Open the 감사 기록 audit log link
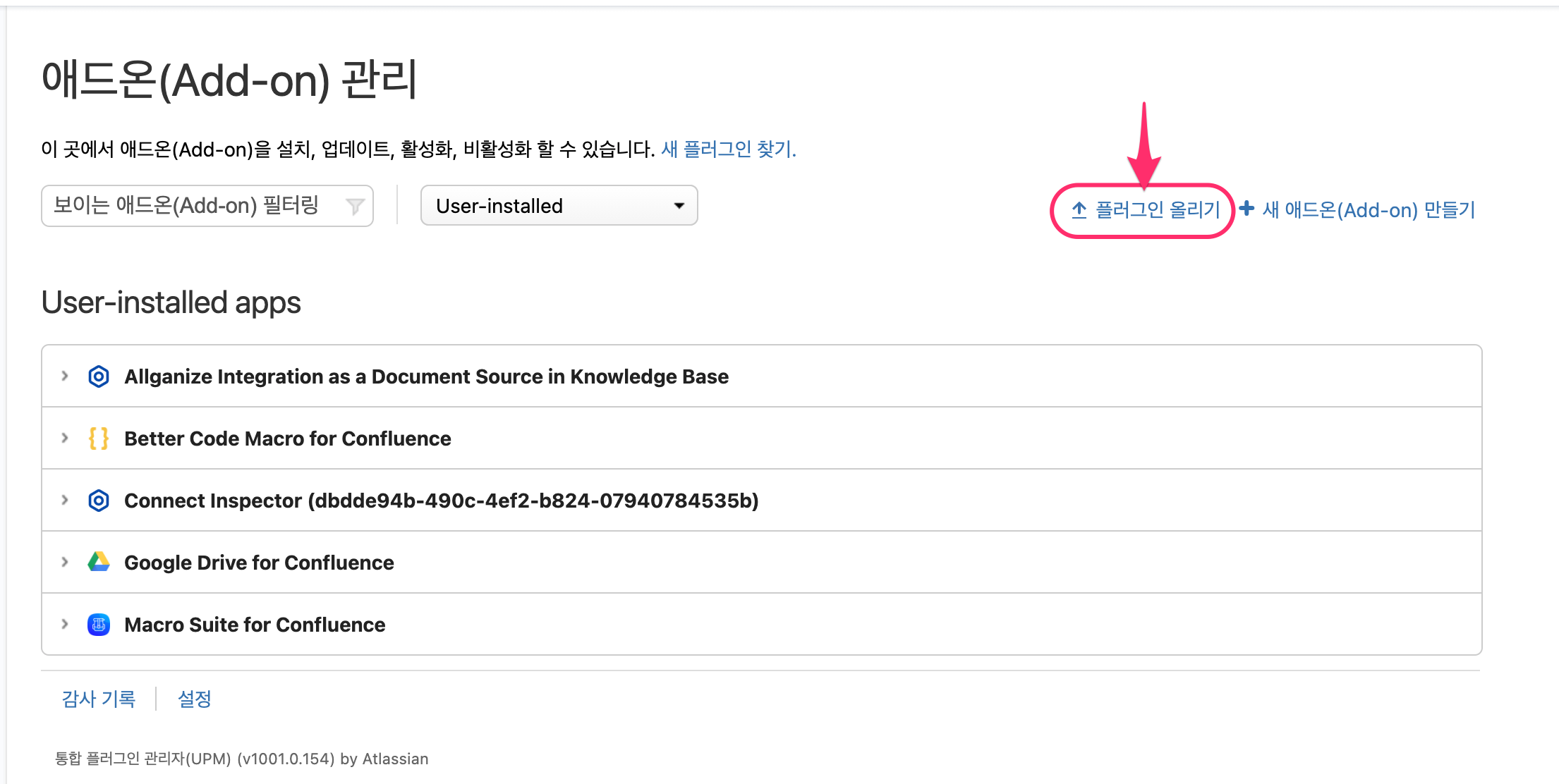Image resolution: width=1559 pixels, height=784 pixels. coord(99,699)
